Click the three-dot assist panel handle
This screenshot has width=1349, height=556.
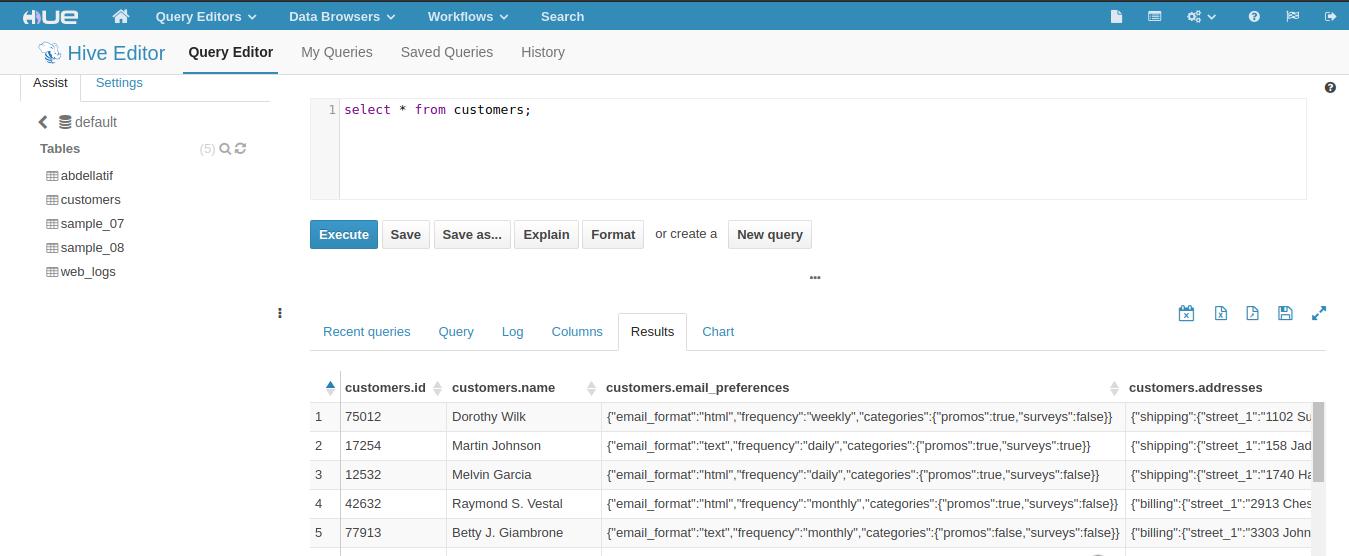pos(280,313)
